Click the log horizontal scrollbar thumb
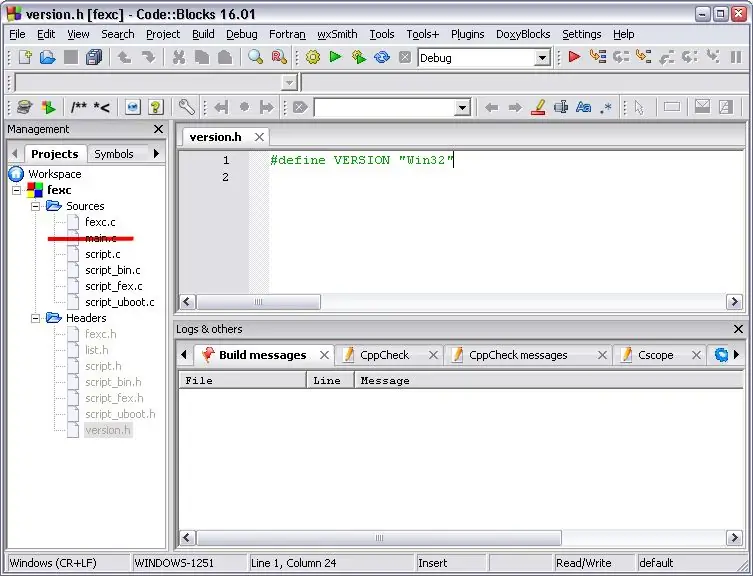Viewport: 753px width, 576px height. click(x=379, y=538)
